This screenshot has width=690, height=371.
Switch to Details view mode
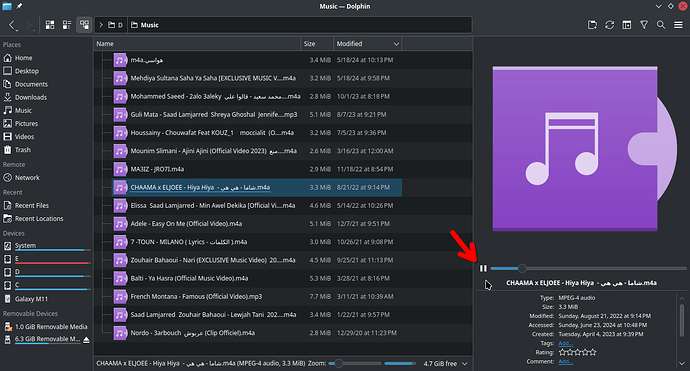pyautogui.click(x=84, y=25)
